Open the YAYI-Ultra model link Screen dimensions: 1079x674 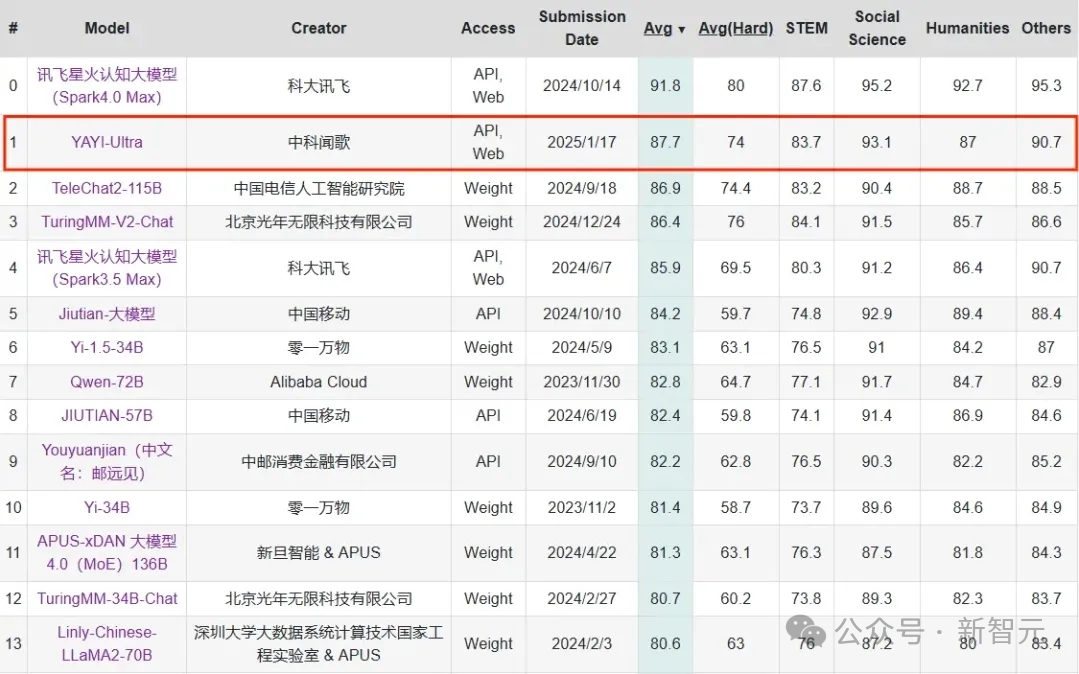pos(107,143)
